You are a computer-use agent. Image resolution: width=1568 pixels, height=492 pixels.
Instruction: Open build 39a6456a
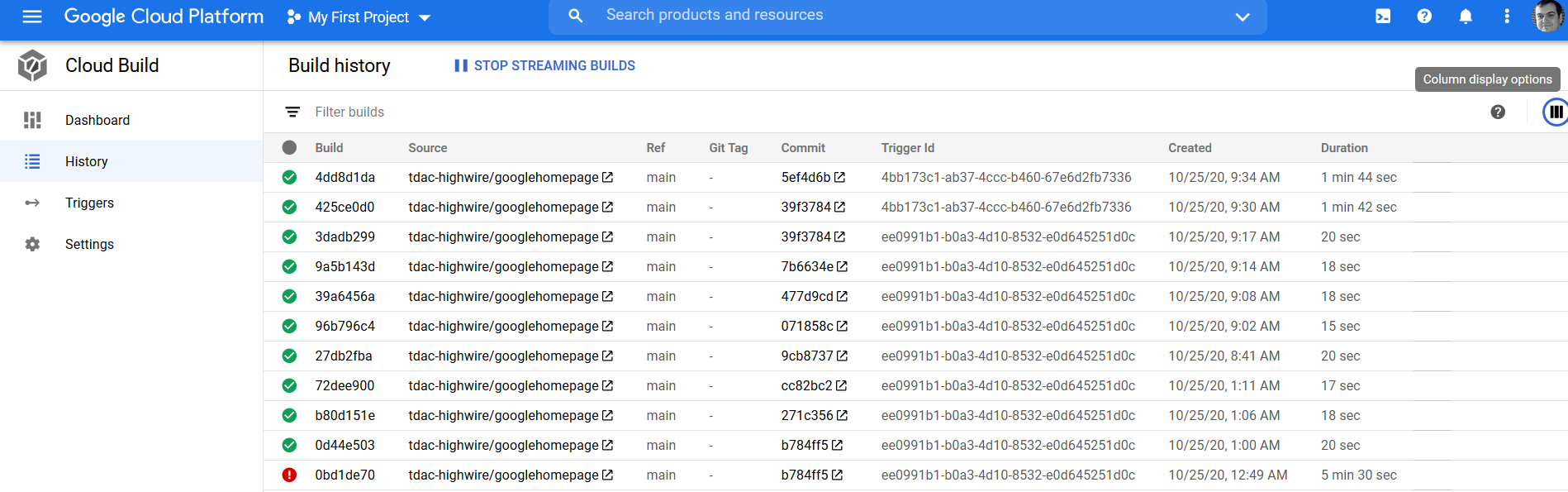(344, 296)
